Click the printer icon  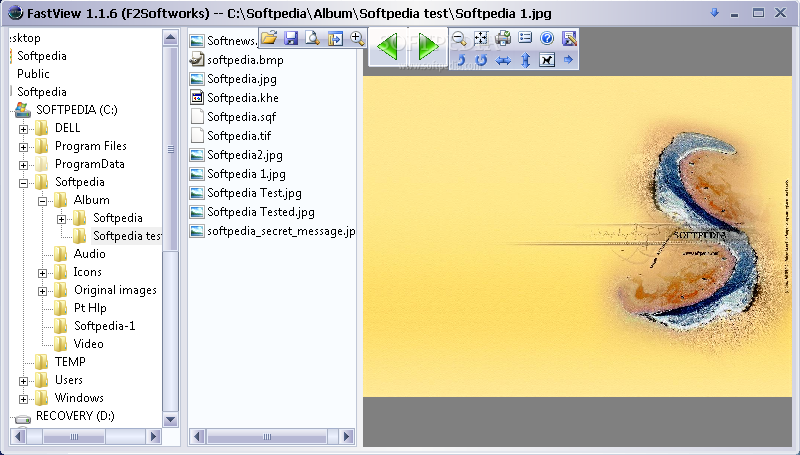503,38
